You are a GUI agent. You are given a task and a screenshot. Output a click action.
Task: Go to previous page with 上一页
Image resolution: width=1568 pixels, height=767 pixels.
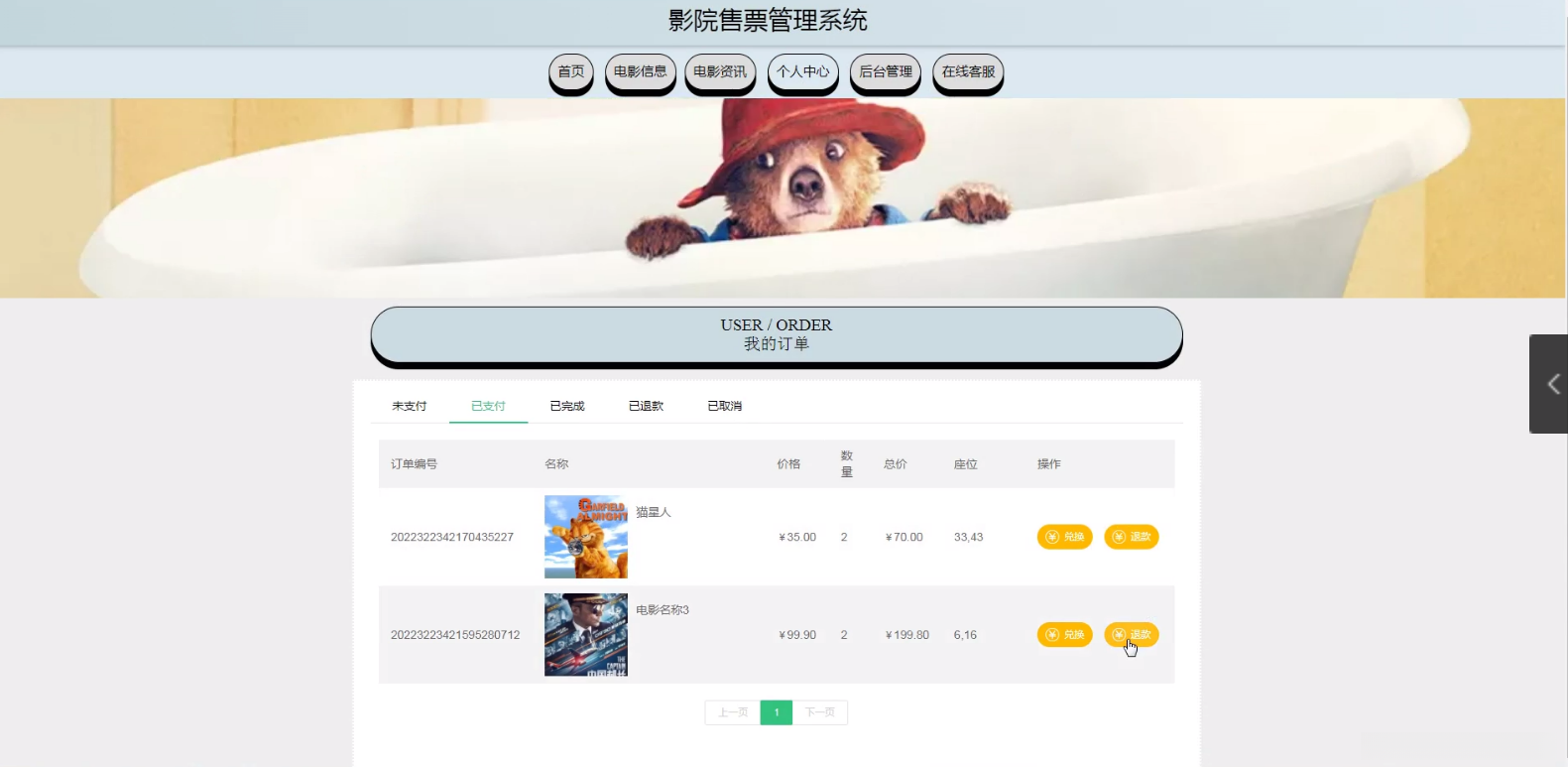tap(733, 712)
